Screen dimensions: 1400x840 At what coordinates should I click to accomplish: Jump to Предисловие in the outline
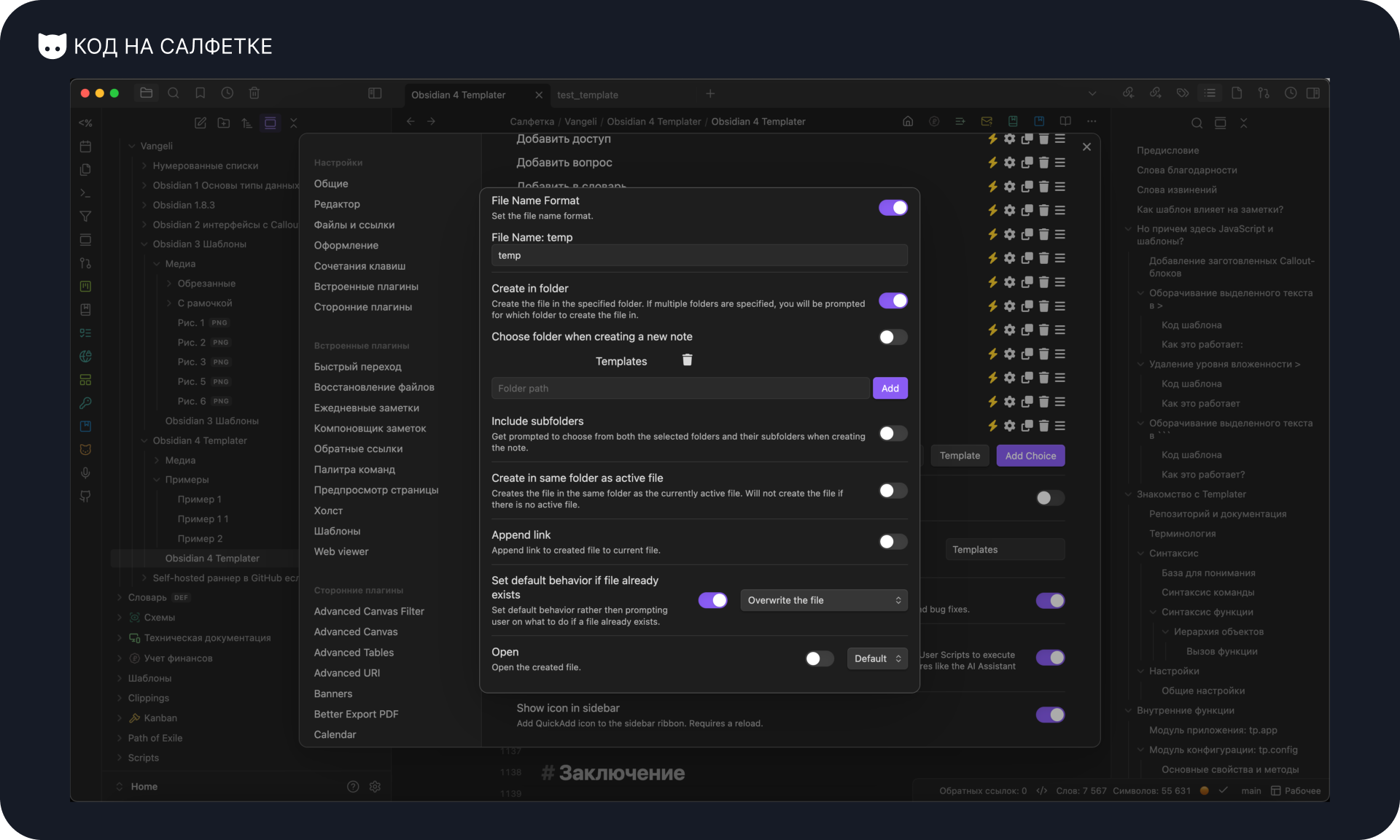pos(1167,151)
